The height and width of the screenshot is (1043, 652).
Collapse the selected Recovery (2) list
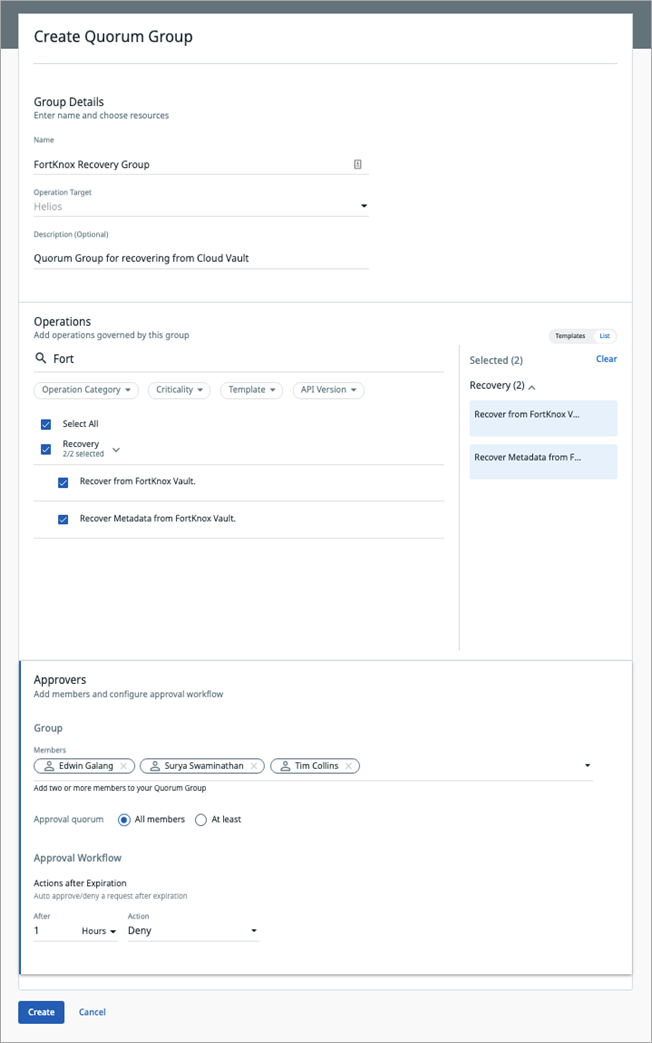click(x=530, y=386)
